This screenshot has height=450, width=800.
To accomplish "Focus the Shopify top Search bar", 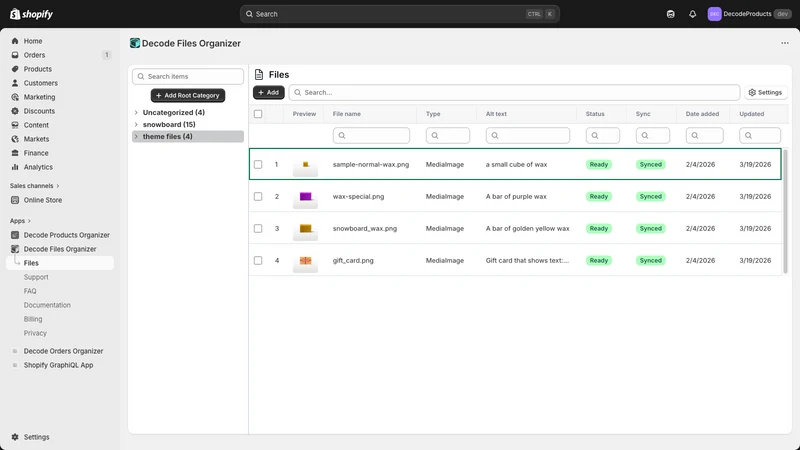I will [399, 14].
